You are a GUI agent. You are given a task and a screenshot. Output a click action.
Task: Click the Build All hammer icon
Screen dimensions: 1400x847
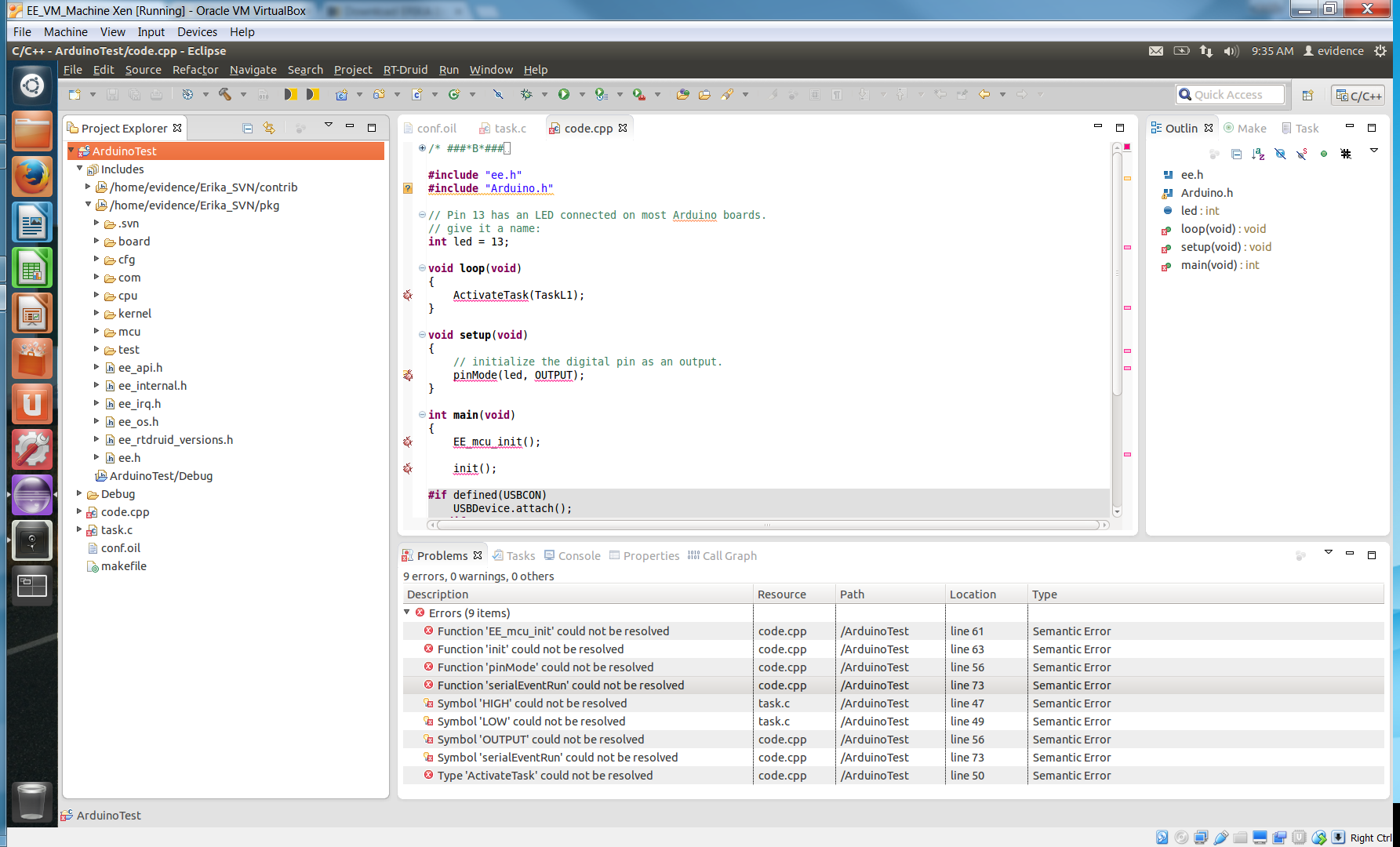coord(225,95)
